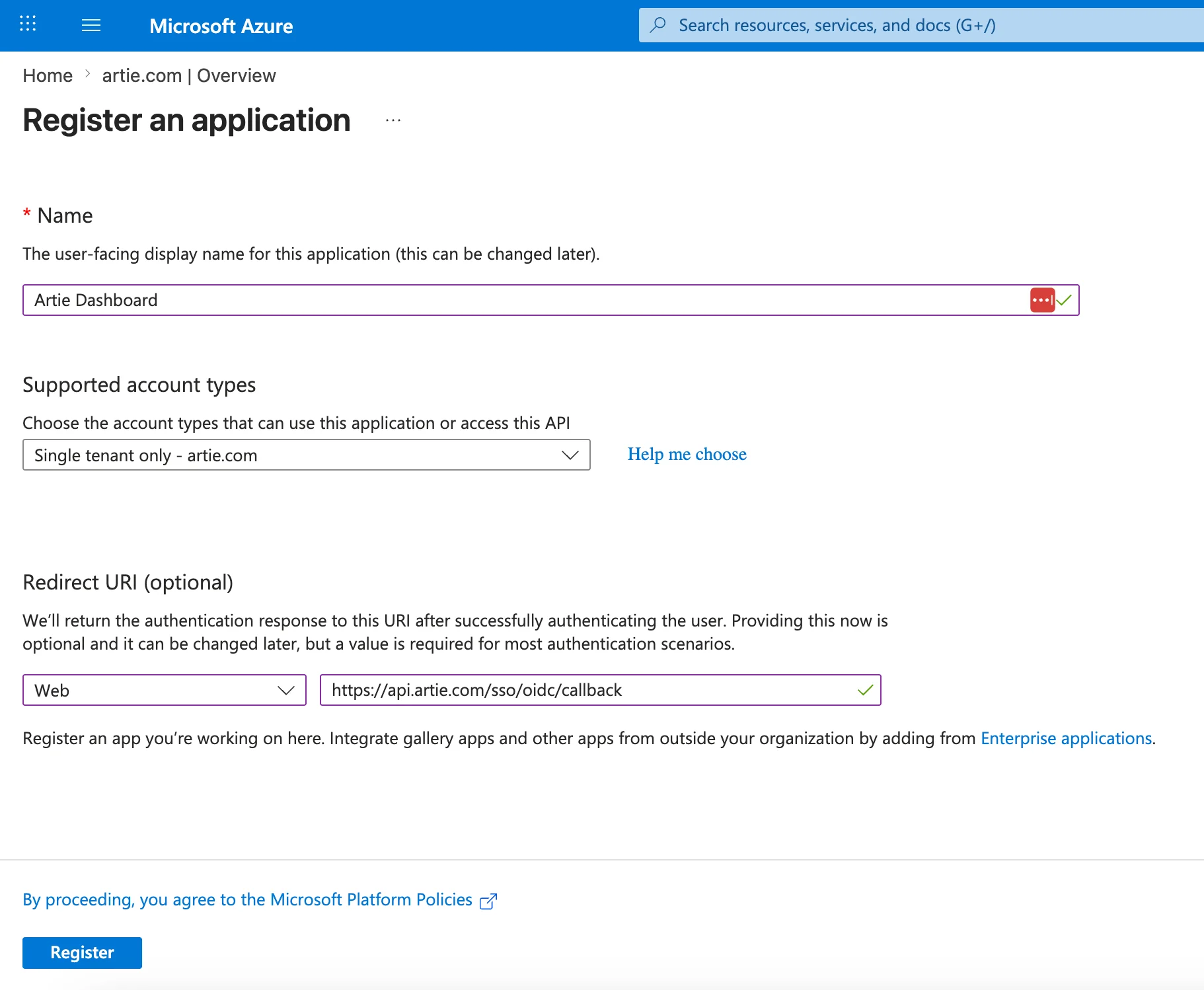Expand the Single tenant only account type dropdown
The image size is (1204, 990).
(x=307, y=455)
